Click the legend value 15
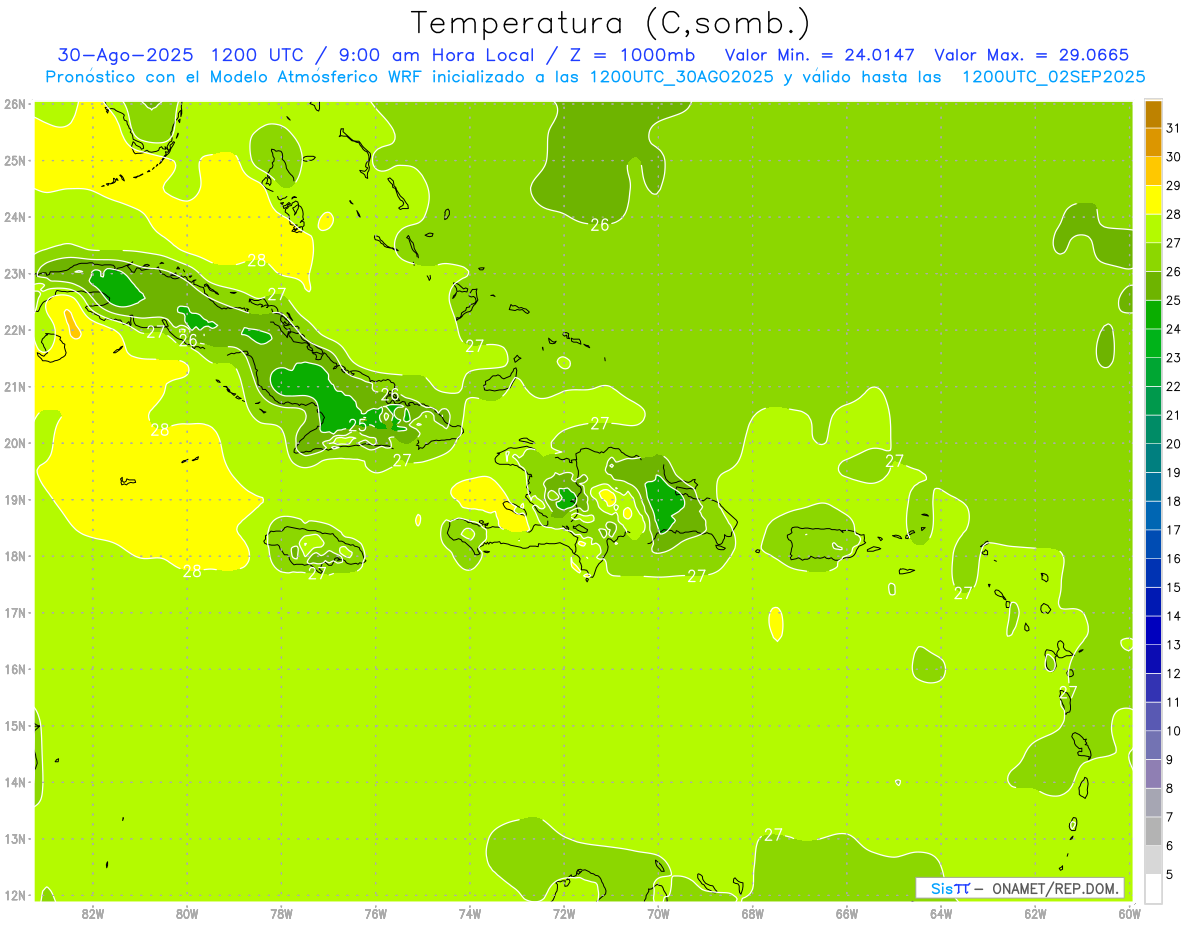The width and height of the screenshot is (1200, 927). [x=1173, y=588]
